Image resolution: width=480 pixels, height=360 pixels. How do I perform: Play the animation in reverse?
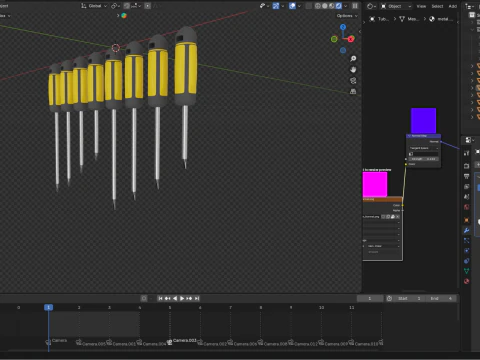pyautogui.click(x=175, y=298)
